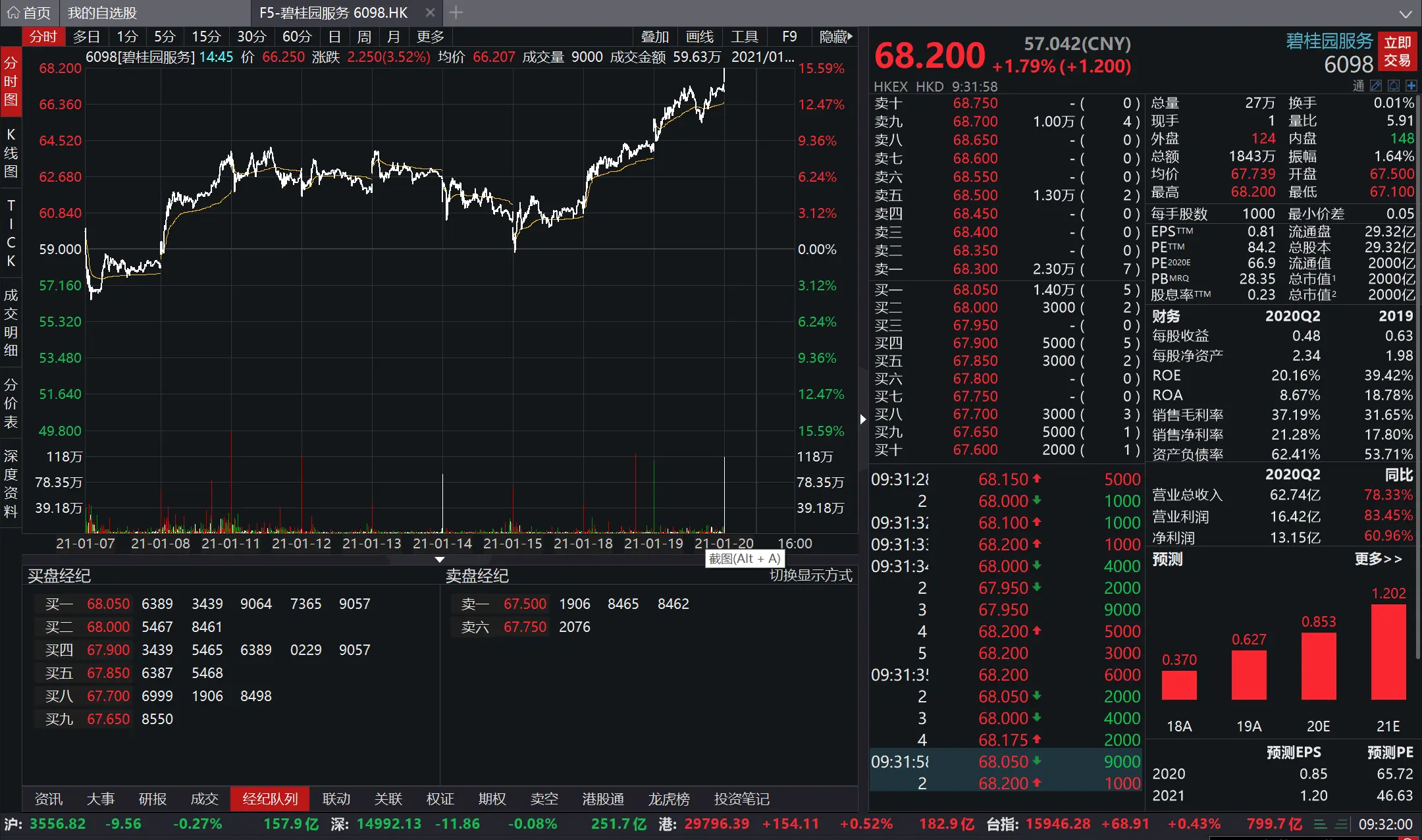
Task: Collapse the right panel with arrow handle
Action: tap(863, 419)
